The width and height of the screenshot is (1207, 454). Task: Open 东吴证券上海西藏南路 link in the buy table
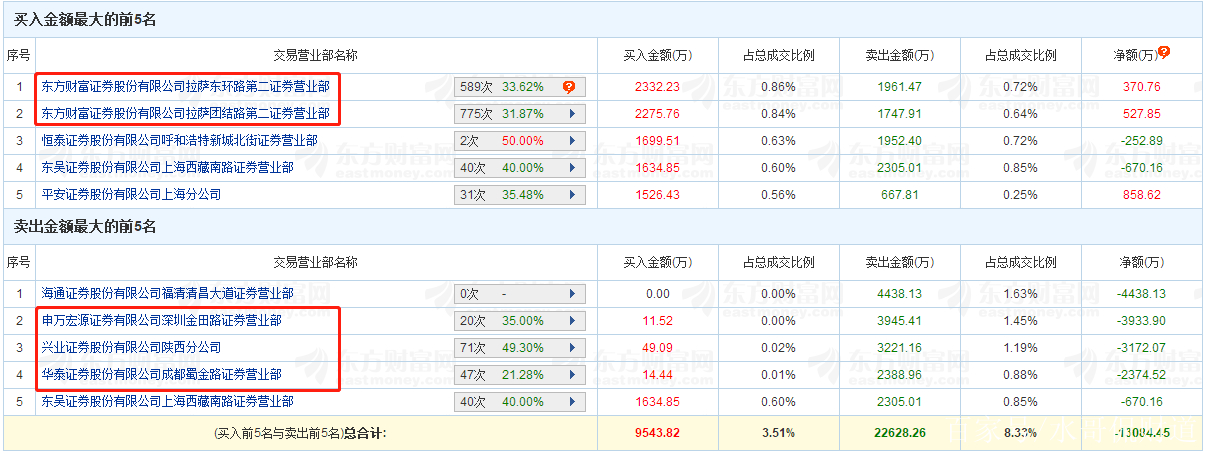[x=167, y=167]
